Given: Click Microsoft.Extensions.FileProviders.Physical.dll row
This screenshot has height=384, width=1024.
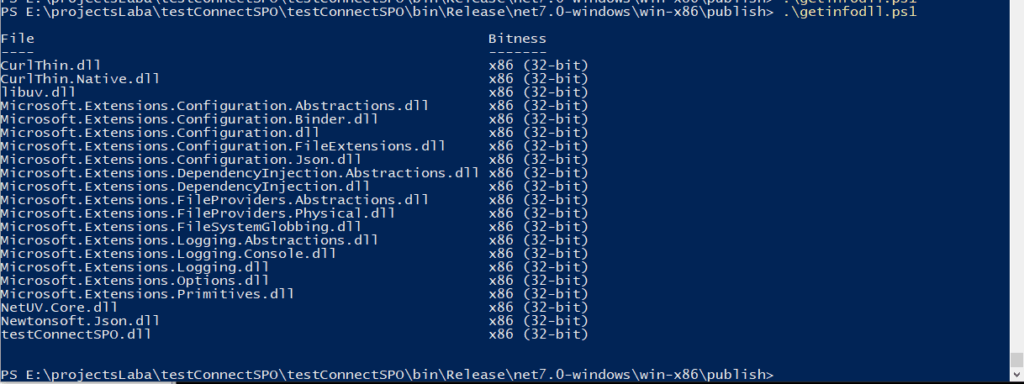Looking at the screenshot, I should [198, 214].
